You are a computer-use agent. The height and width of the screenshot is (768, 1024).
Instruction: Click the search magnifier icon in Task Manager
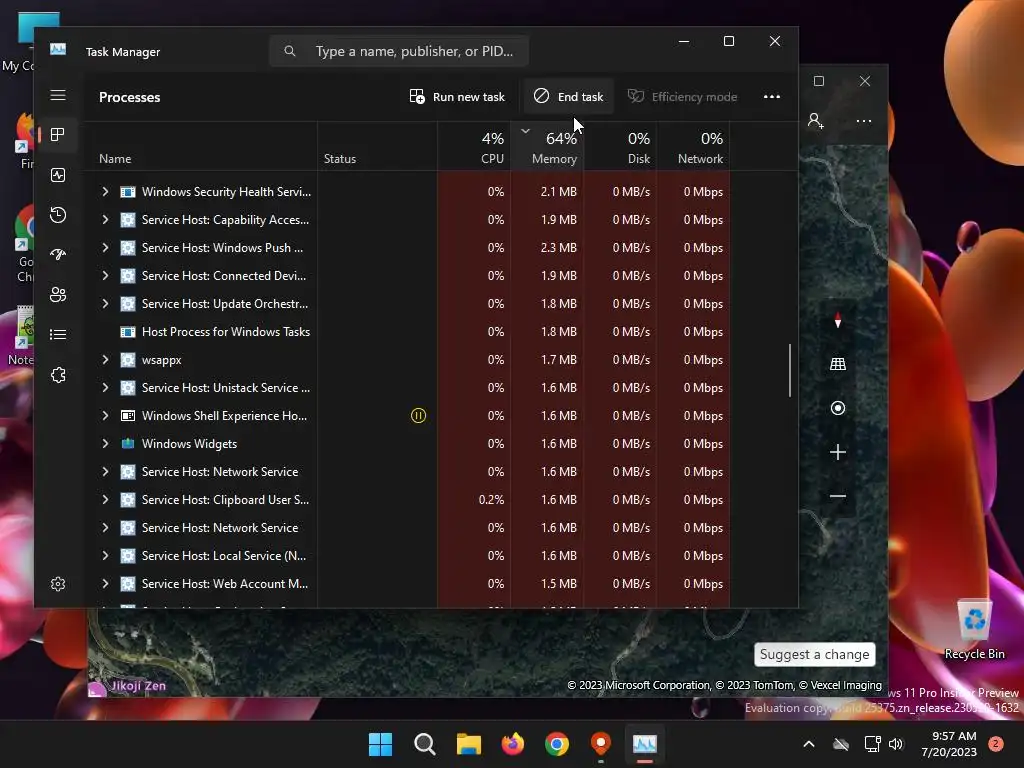point(290,51)
